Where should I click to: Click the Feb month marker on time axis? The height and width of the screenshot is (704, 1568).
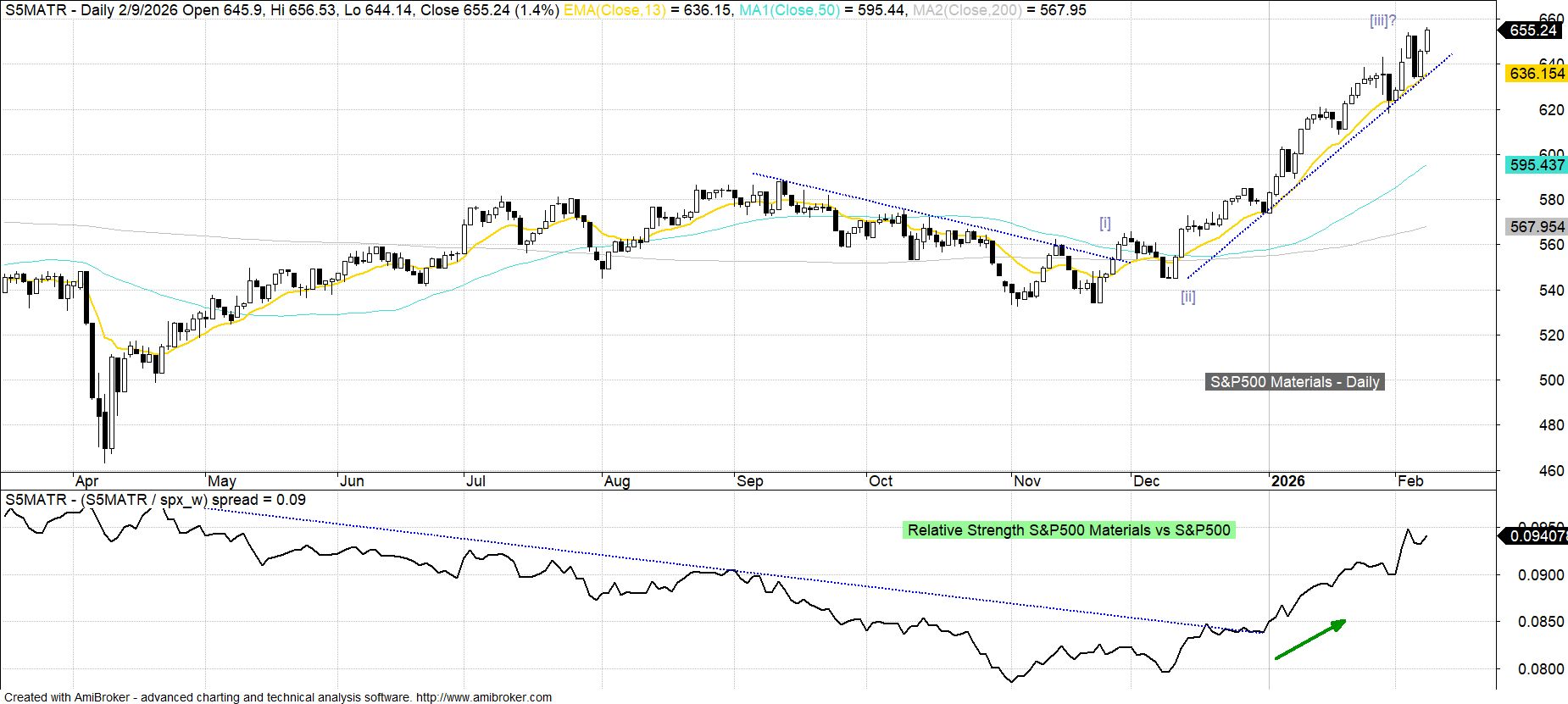[1410, 481]
